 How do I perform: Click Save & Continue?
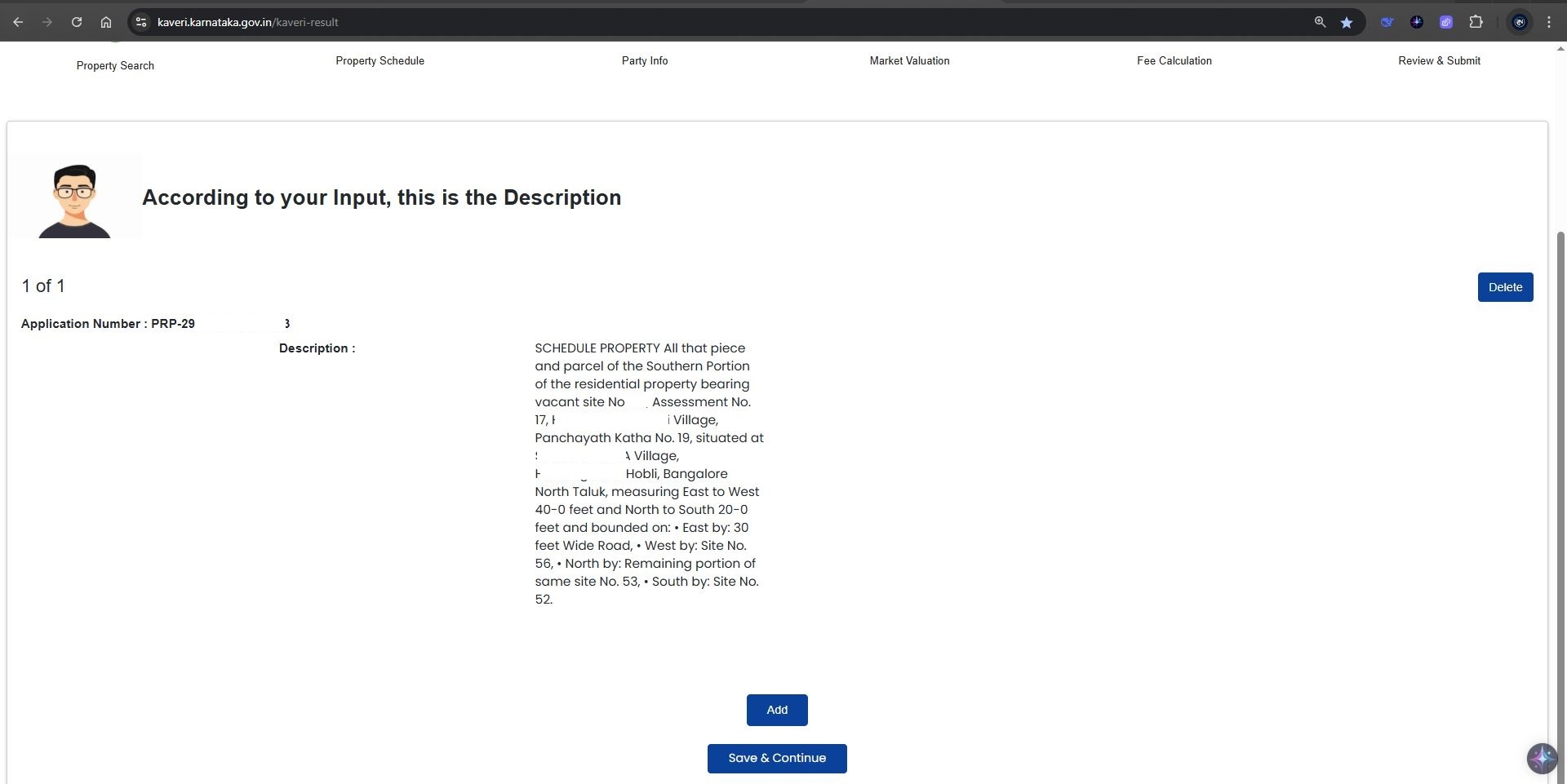(776, 758)
